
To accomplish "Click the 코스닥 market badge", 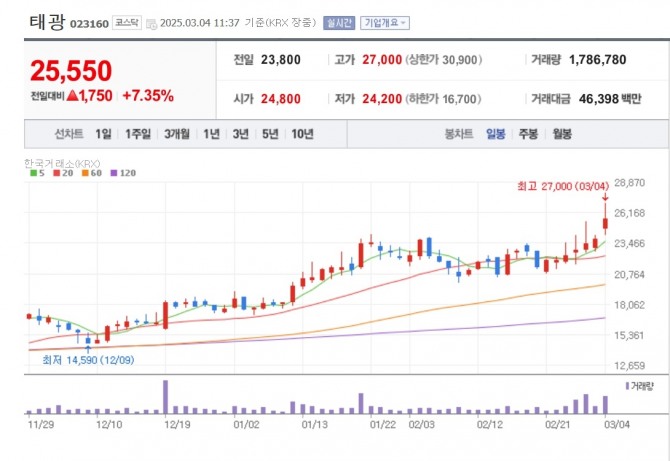I will (127, 23).
